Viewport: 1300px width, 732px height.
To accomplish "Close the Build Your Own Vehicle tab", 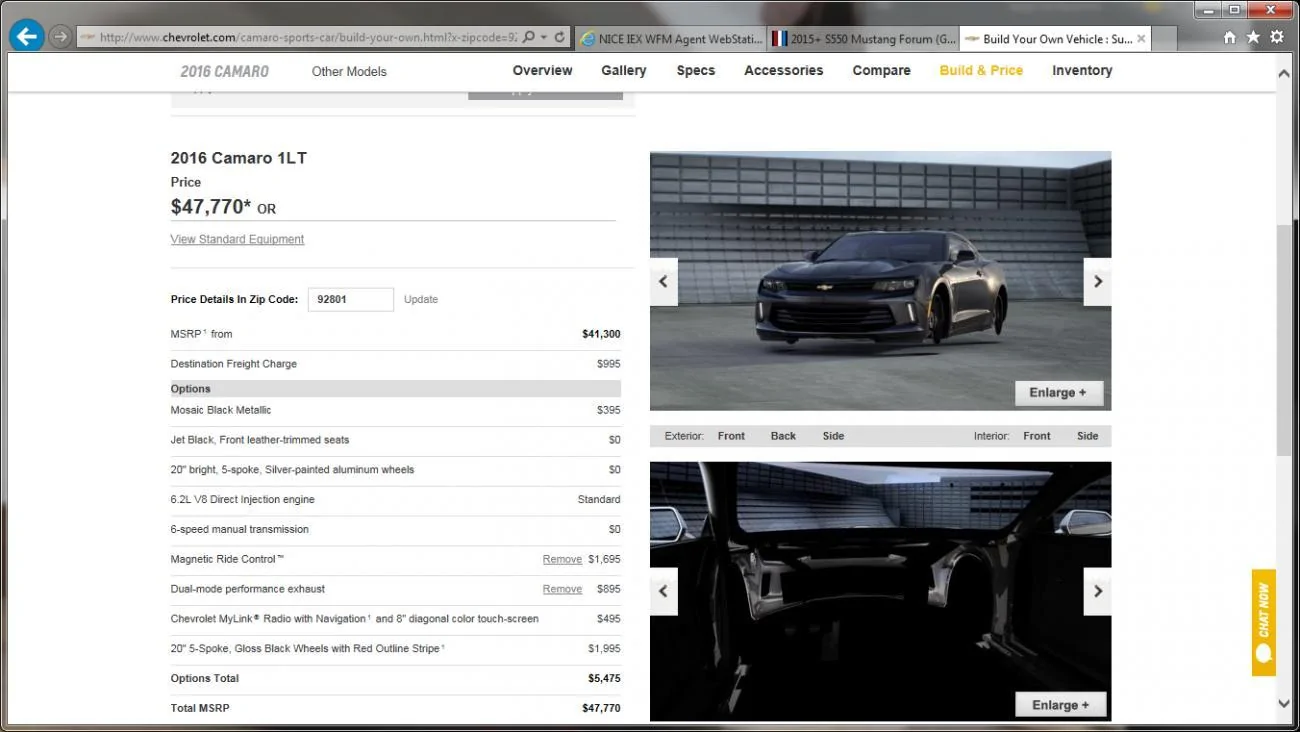I will 1141,39.
